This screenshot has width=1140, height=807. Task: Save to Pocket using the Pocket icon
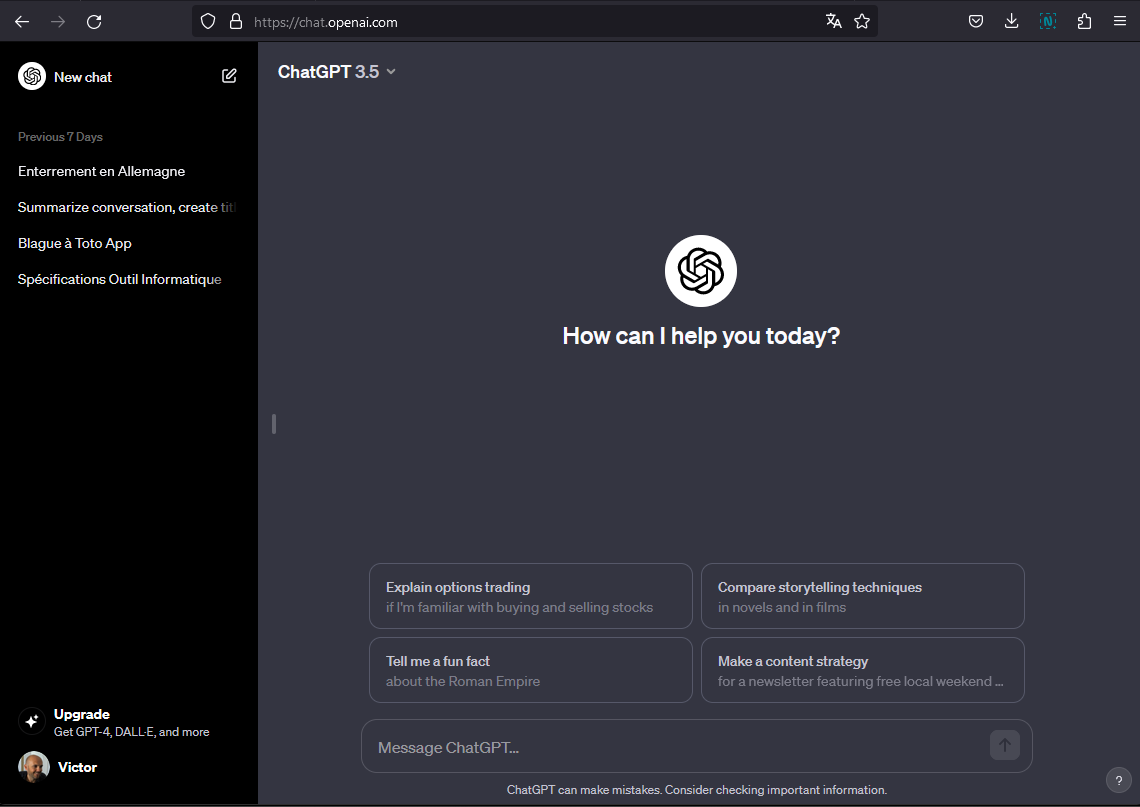pos(976,22)
